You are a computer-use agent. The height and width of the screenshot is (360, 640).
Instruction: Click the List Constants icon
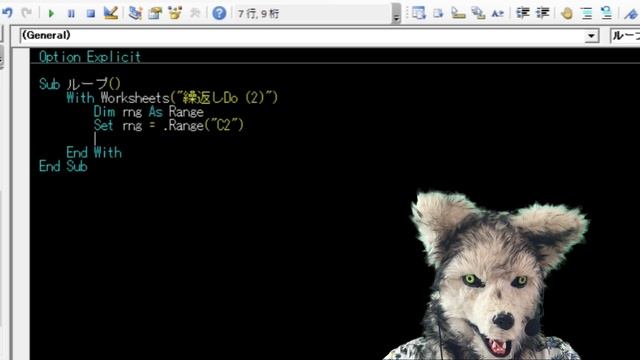438,13
